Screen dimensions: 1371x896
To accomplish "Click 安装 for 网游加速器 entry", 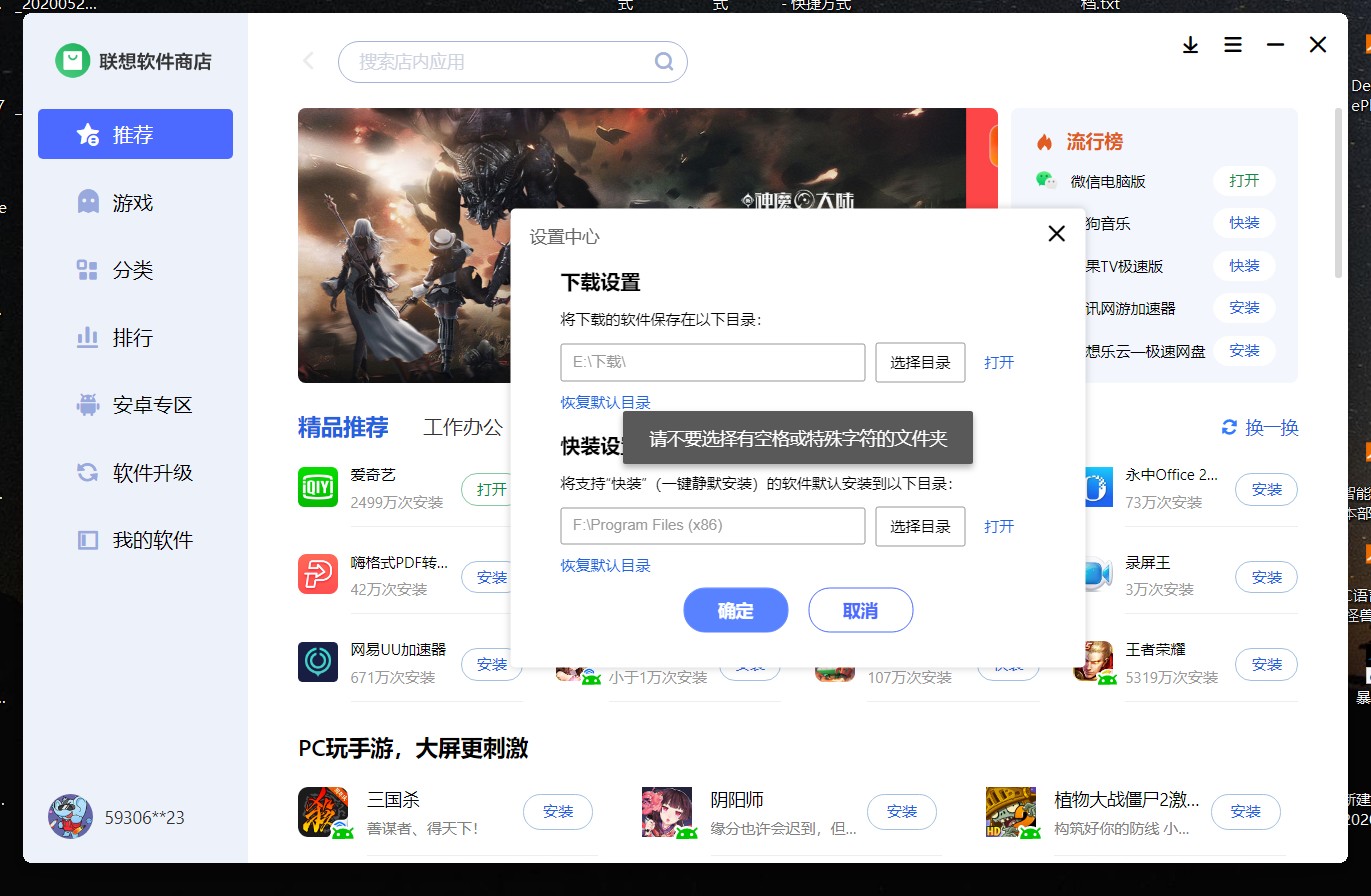I will coord(1245,308).
